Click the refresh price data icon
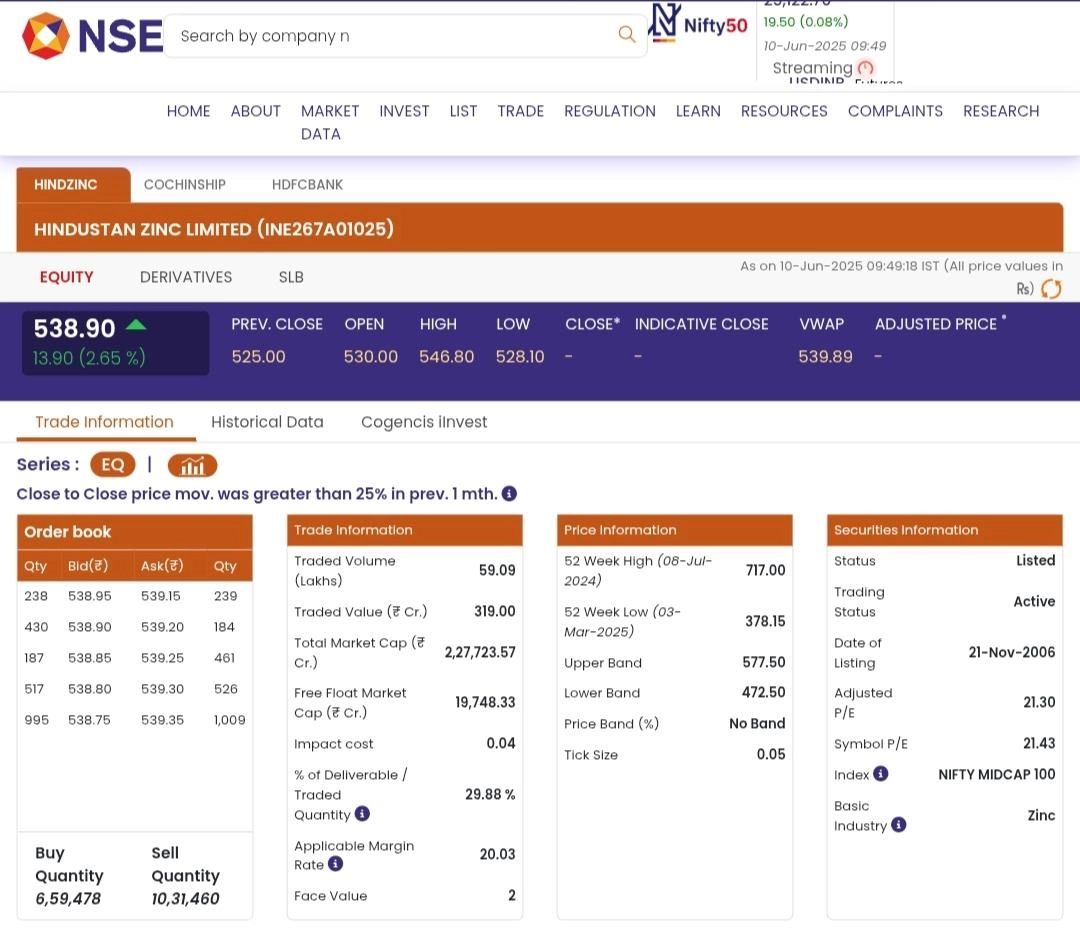Image resolution: width=1080 pixels, height=943 pixels. [1051, 289]
